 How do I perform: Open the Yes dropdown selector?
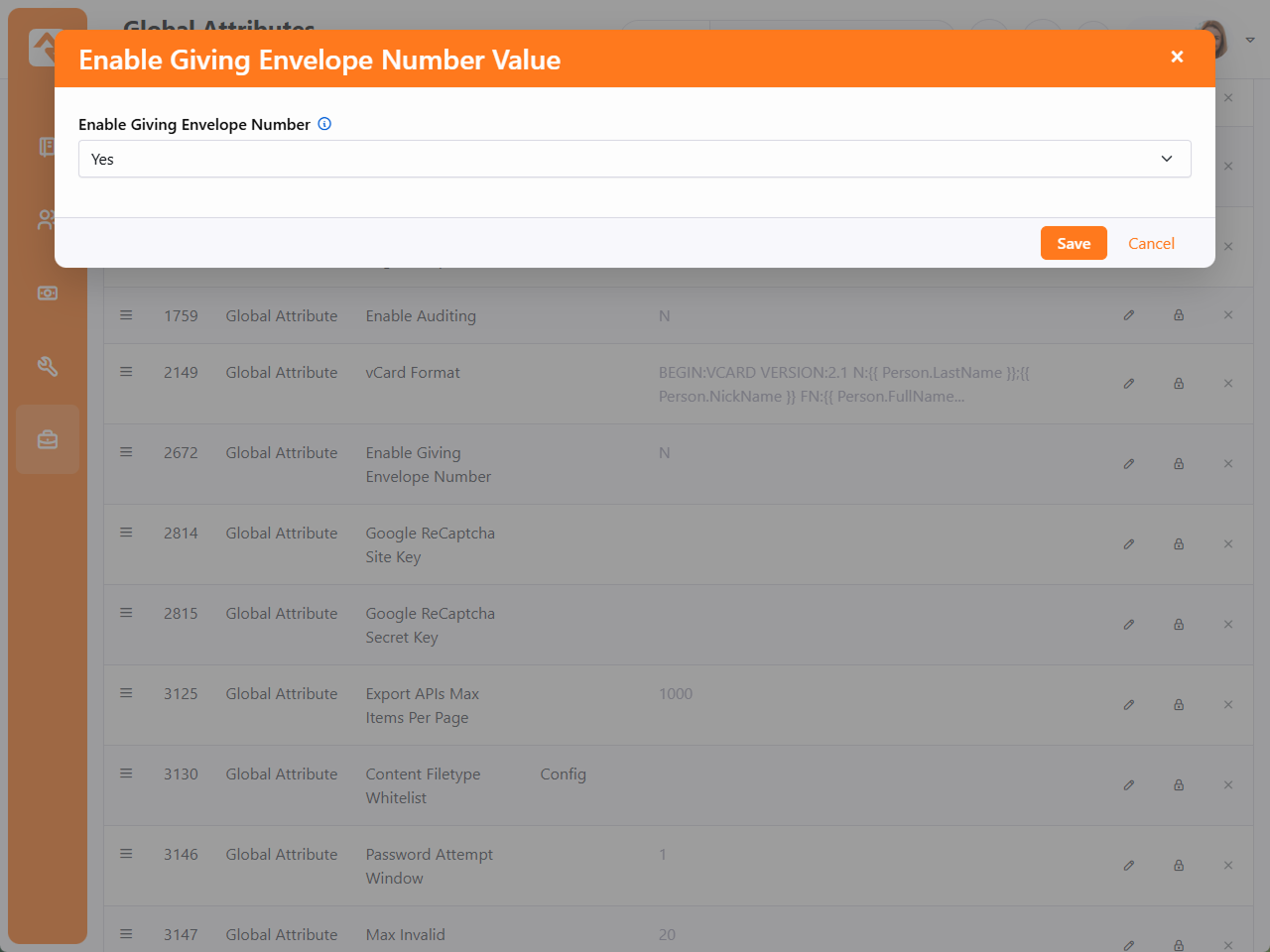click(x=634, y=159)
